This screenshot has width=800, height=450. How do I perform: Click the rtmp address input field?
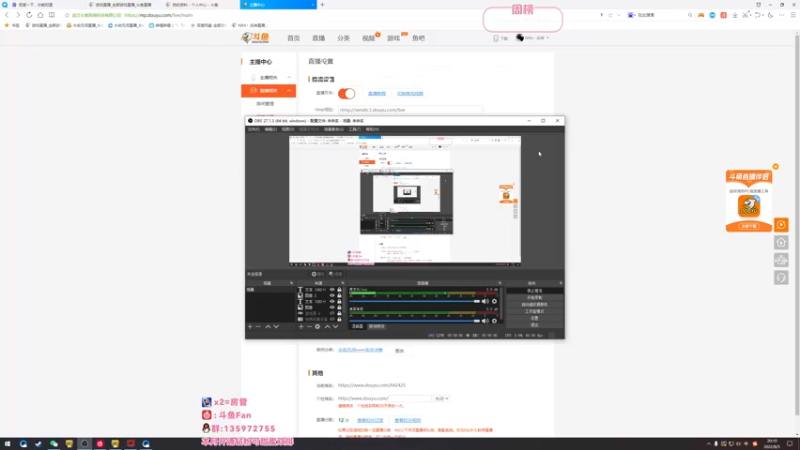[410, 110]
